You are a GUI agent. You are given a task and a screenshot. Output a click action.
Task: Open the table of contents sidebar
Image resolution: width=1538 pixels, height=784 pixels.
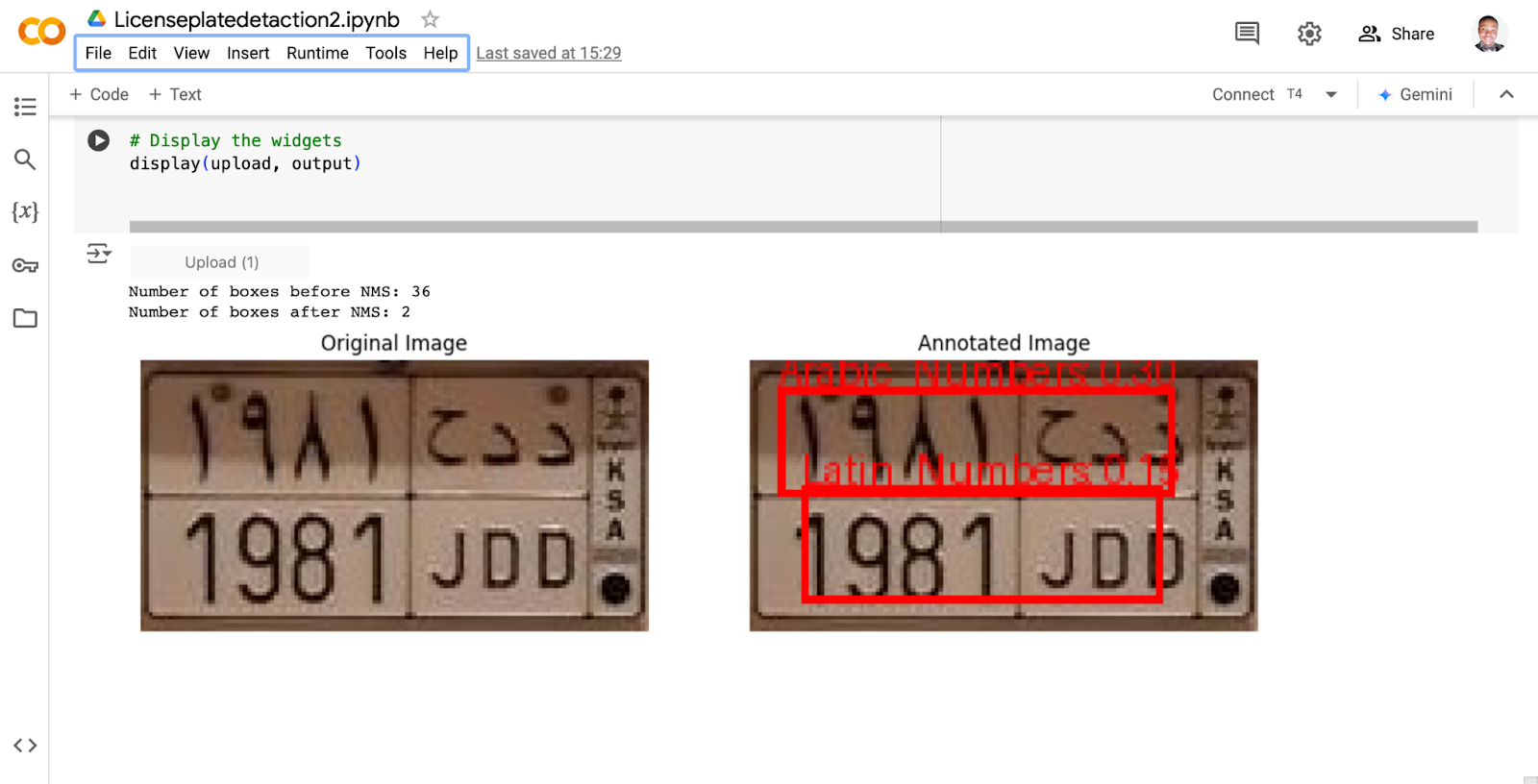pyautogui.click(x=25, y=107)
